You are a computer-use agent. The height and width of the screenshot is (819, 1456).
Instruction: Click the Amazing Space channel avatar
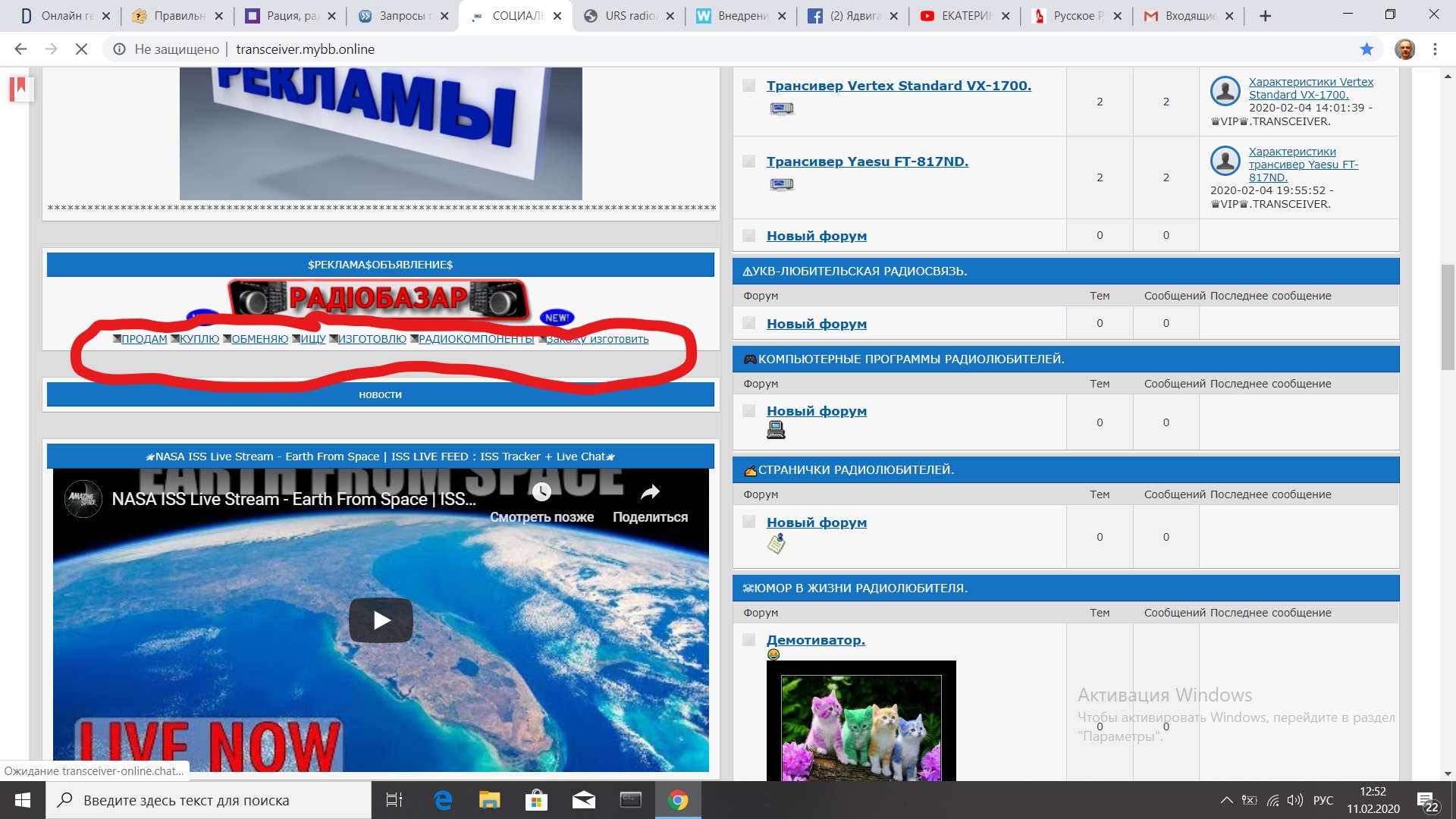tap(83, 499)
